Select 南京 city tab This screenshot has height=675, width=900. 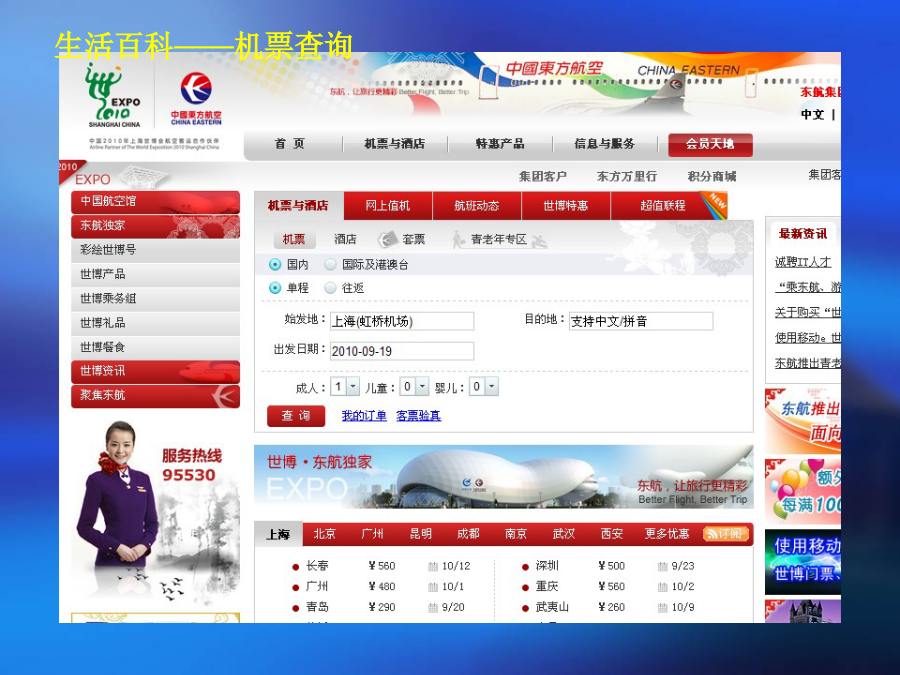tap(516, 534)
